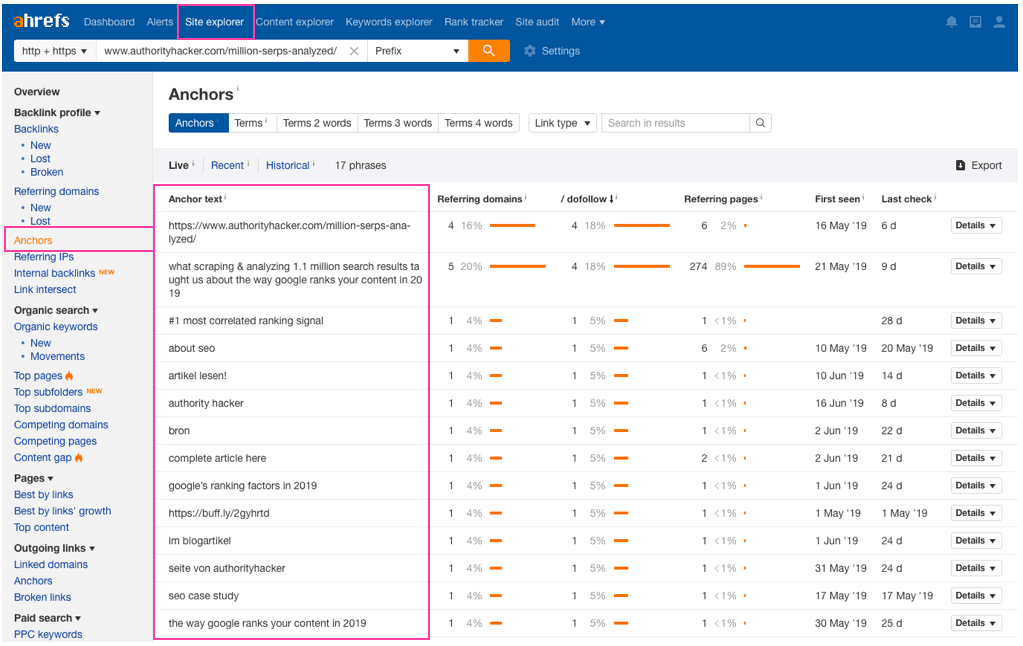Switch to the Recent data view
Viewport: 1023px width, 646px height.
pos(227,166)
